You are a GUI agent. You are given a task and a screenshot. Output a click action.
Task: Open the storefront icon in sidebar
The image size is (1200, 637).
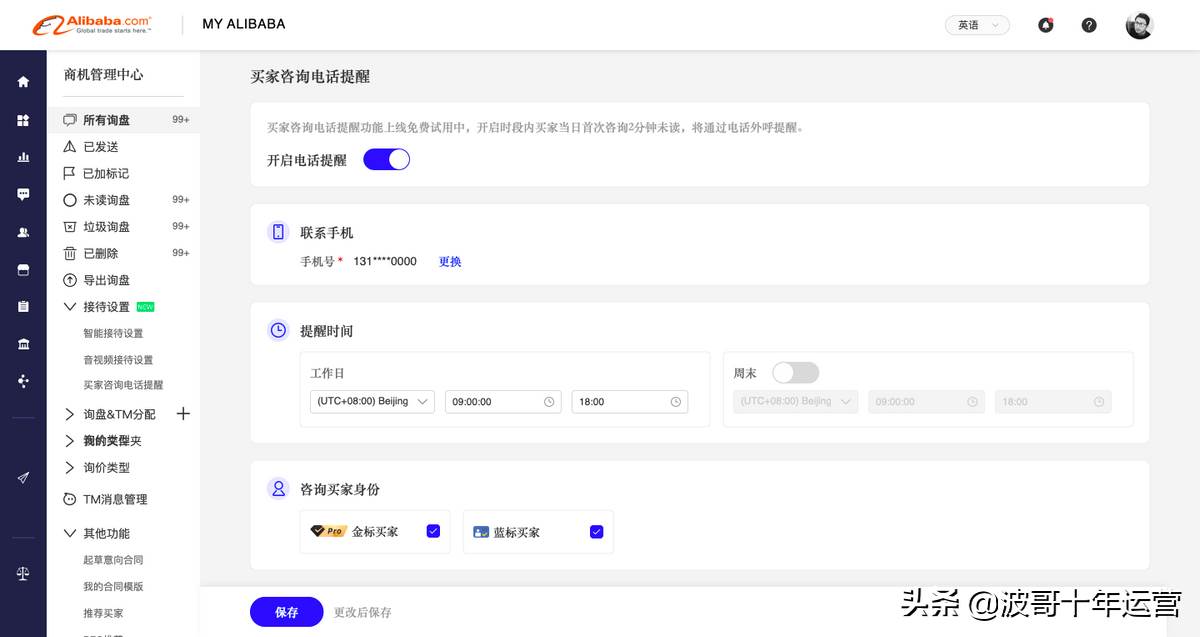point(23,269)
